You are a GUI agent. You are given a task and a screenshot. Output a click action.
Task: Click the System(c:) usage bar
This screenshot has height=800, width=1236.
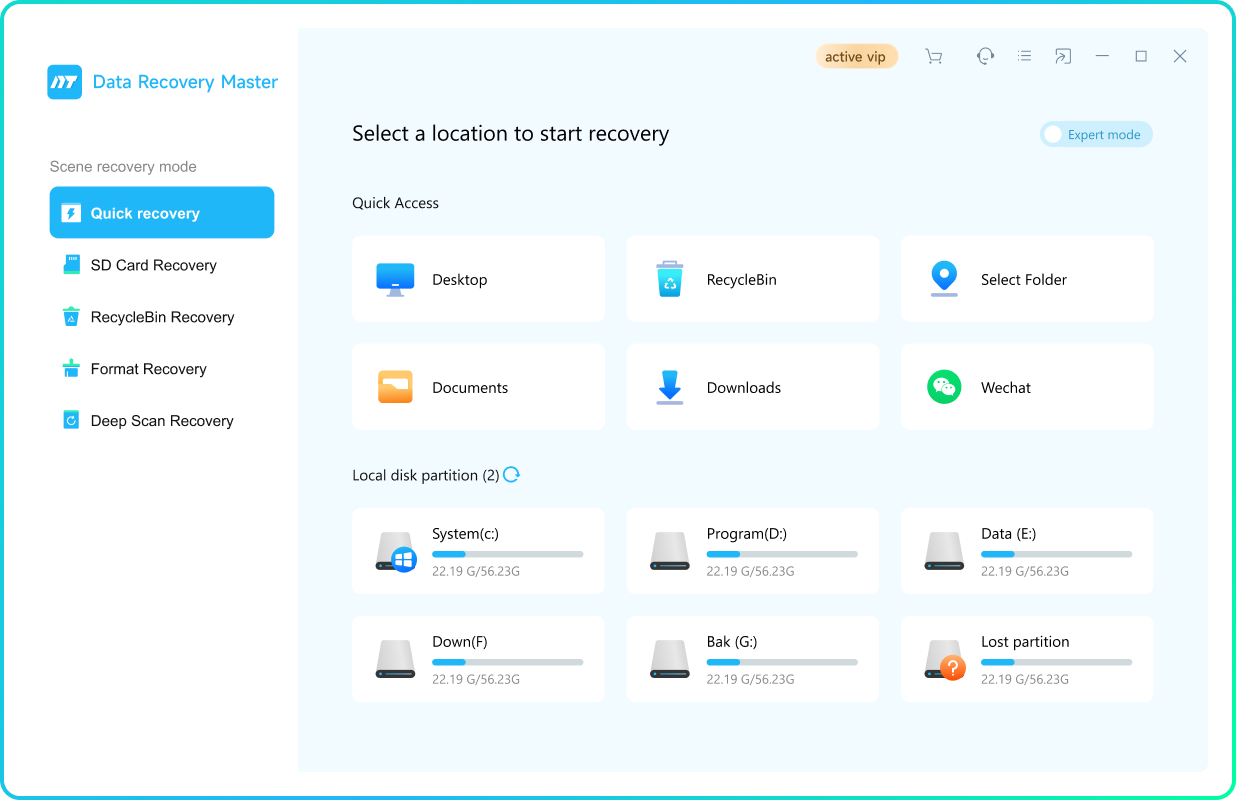pos(507,554)
